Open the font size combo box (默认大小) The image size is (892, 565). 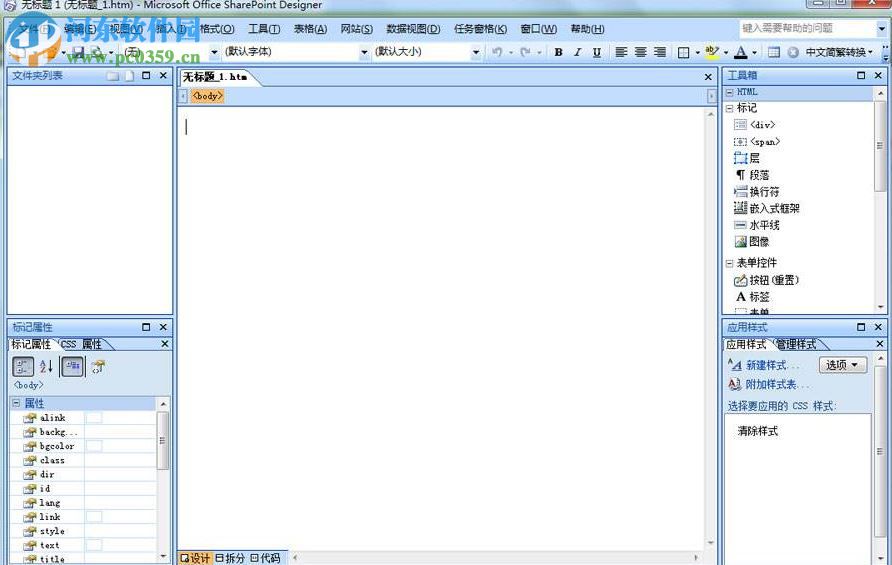click(x=427, y=52)
